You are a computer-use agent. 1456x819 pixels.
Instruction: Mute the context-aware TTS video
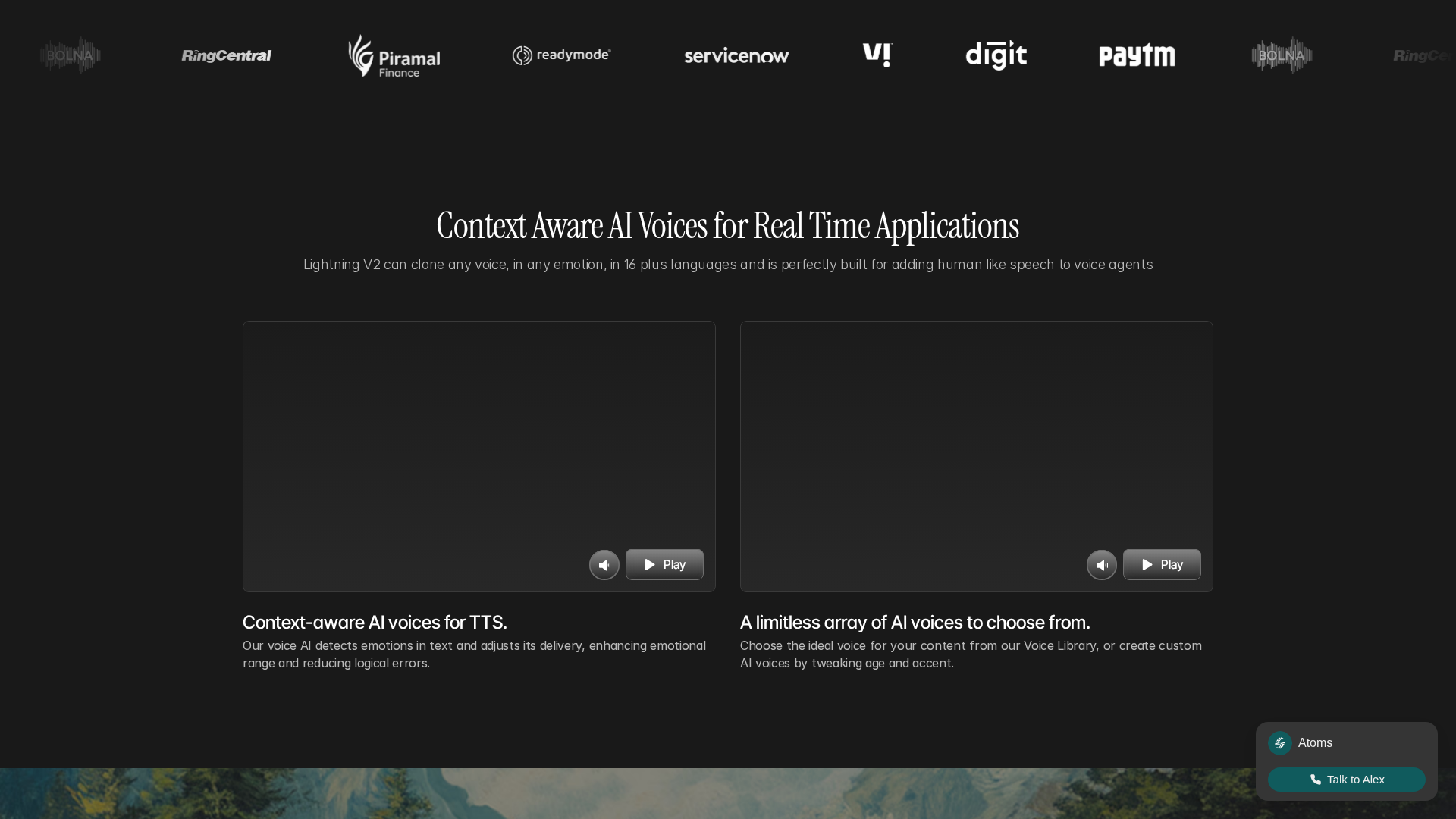click(604, 565)
